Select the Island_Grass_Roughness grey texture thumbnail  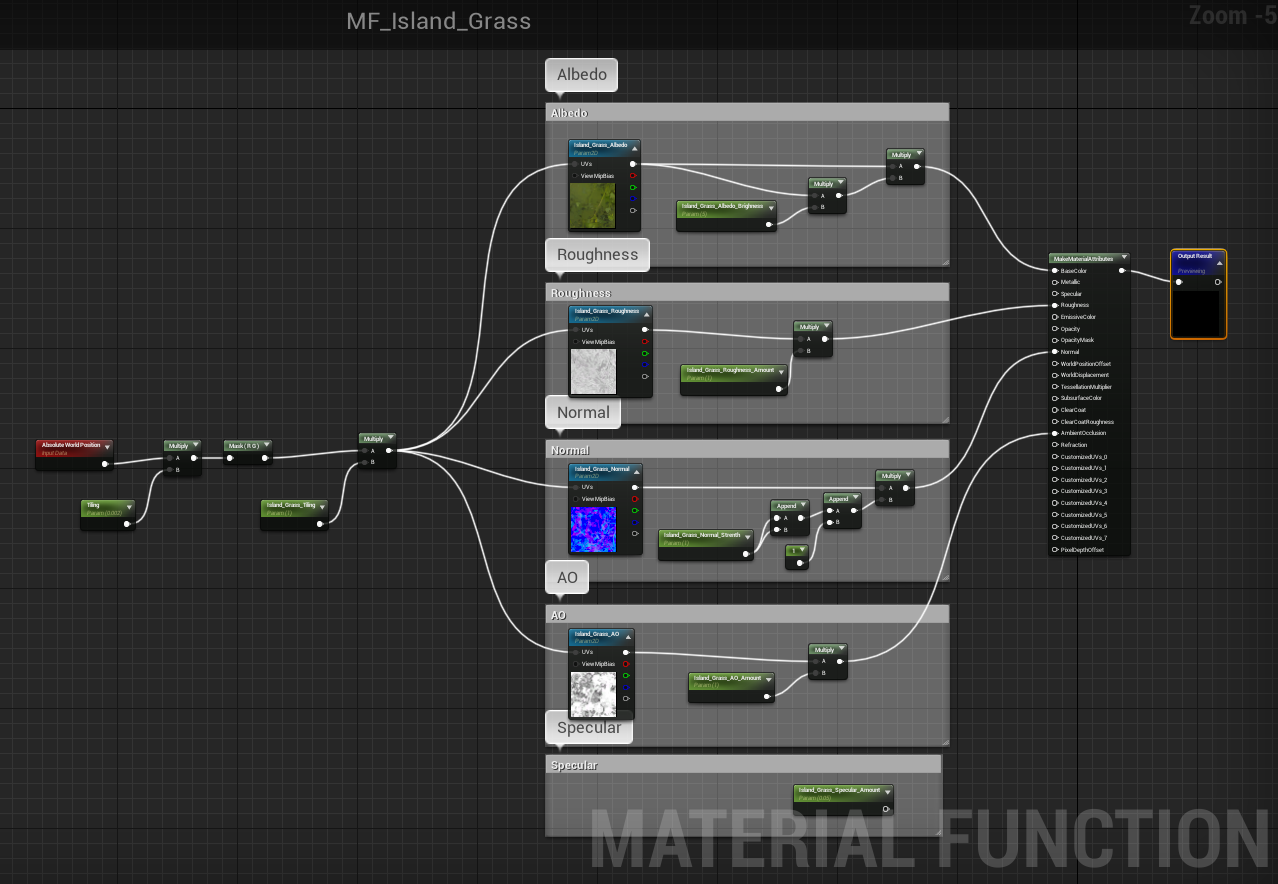[x=594, y=371]
